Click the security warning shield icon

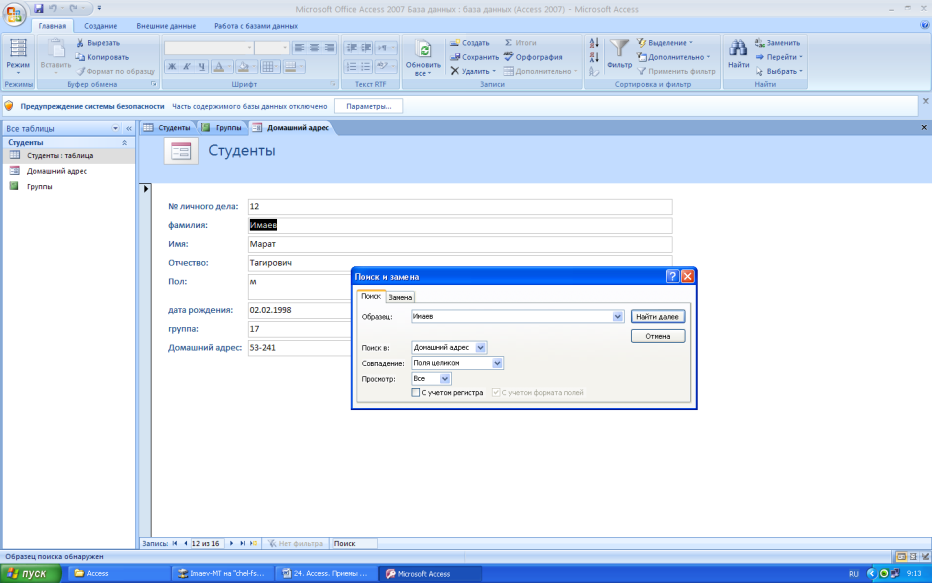point(9,106)
